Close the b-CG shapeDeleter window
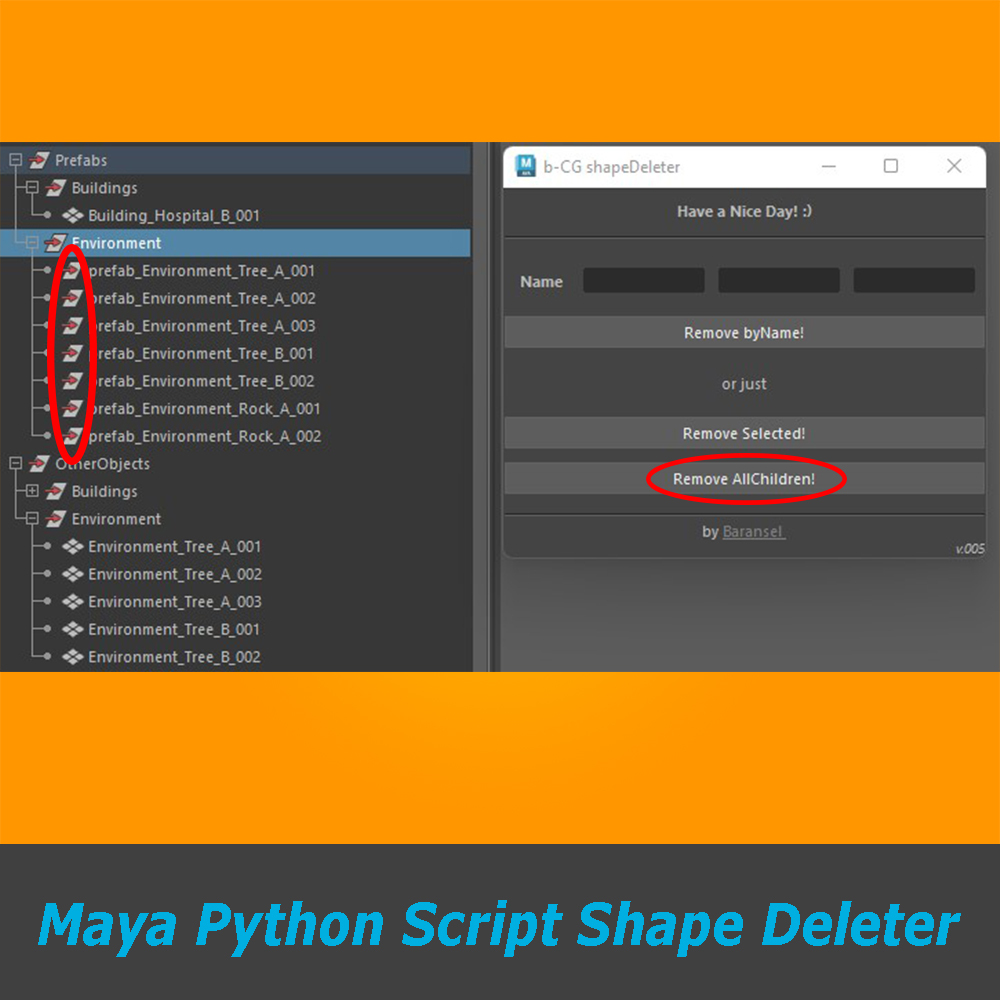 pos(954,166)
